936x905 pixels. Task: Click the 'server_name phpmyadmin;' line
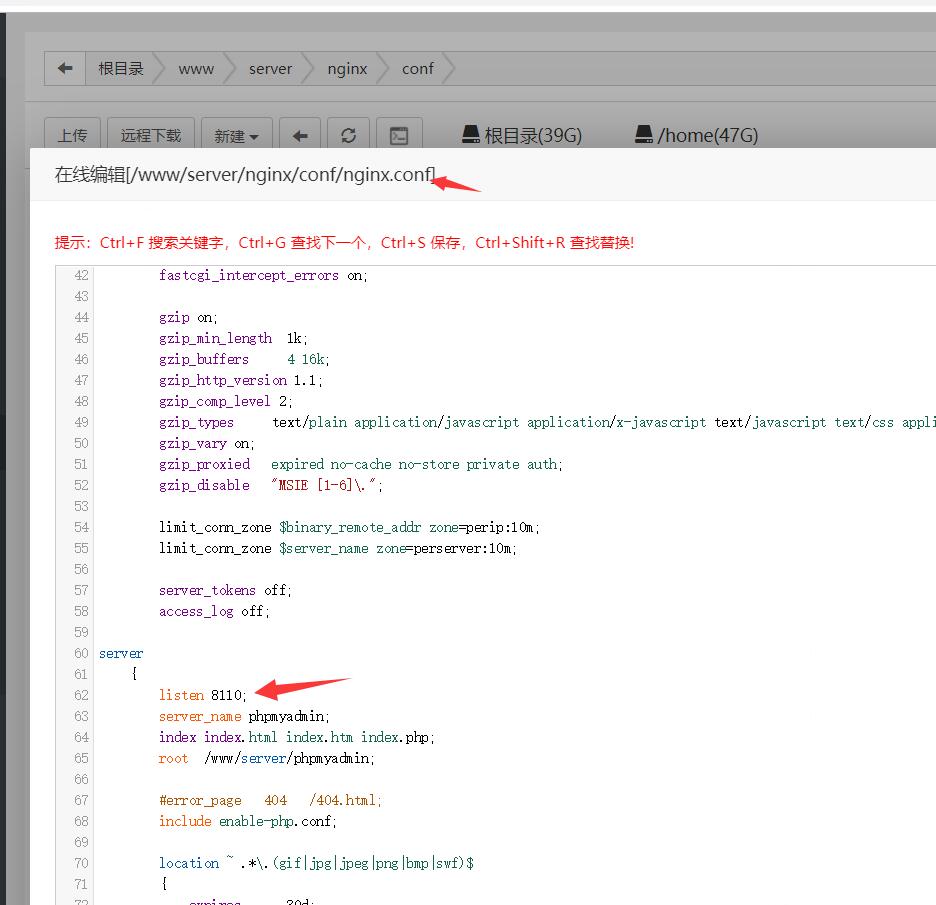point(244,716)
